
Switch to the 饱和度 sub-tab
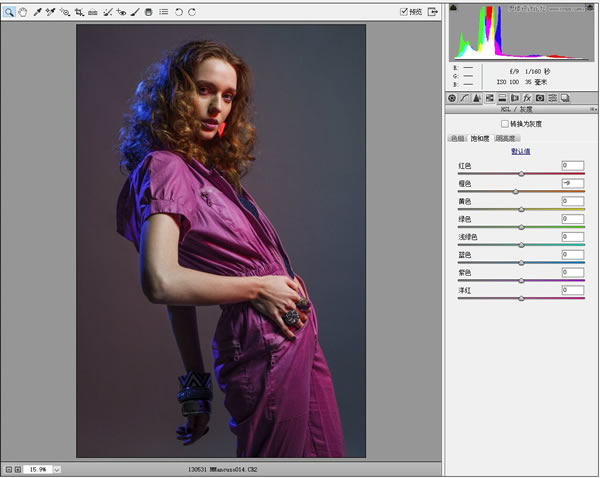(x=480, y=139)
